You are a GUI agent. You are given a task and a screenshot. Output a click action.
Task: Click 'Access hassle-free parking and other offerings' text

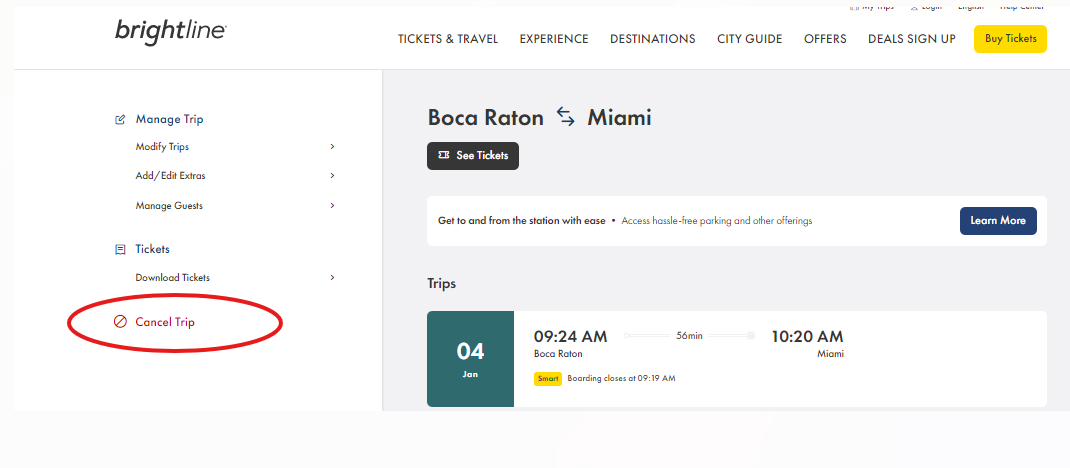coord(717,221)
